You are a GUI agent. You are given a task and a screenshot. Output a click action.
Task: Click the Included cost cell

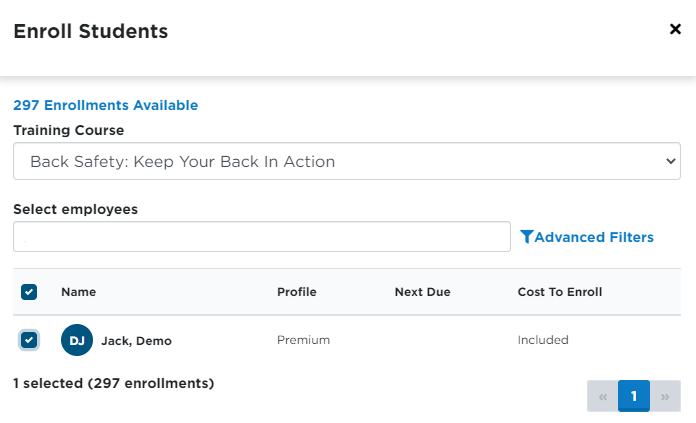(x=543, y=340)
